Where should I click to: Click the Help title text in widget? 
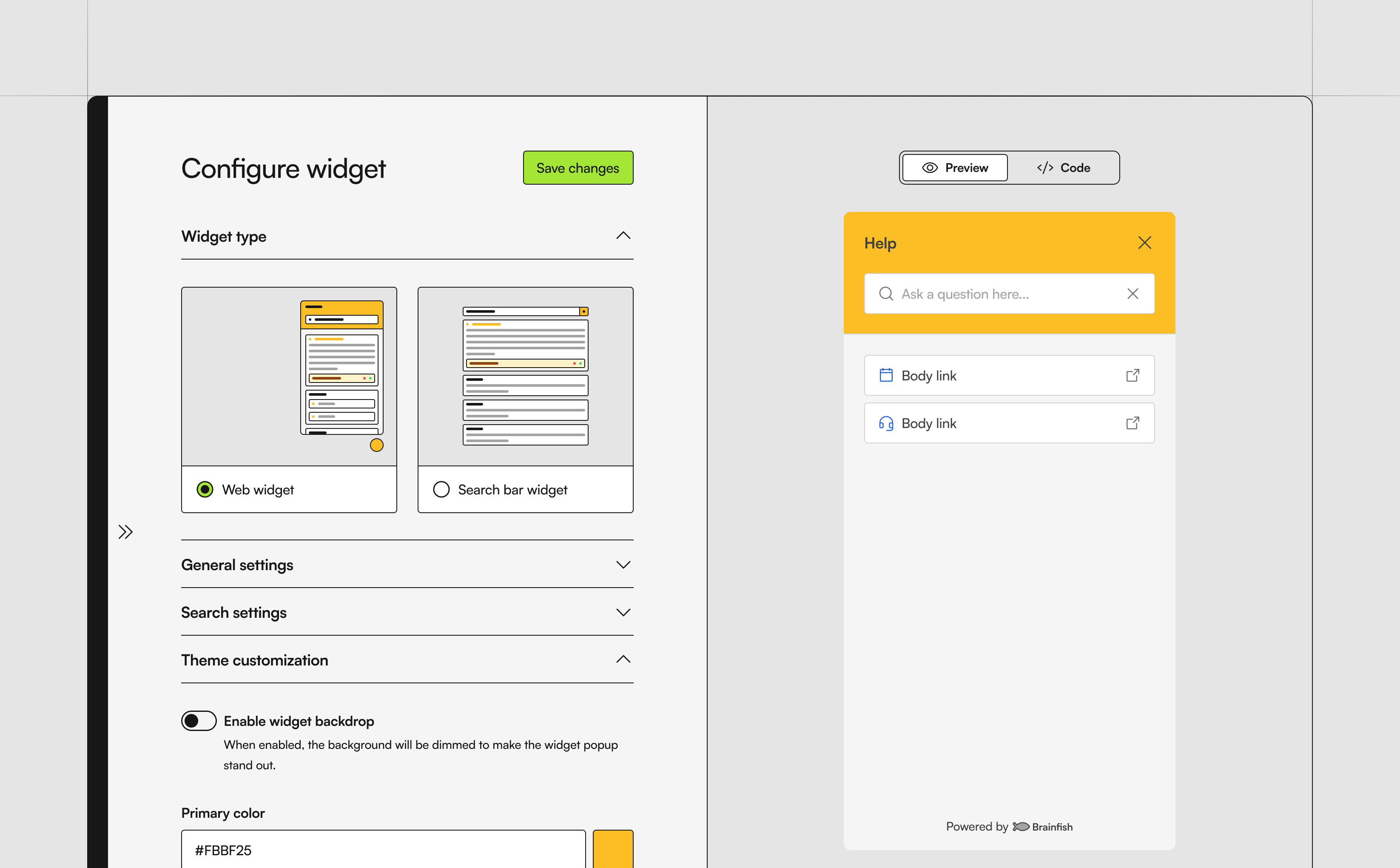[880, 243]
